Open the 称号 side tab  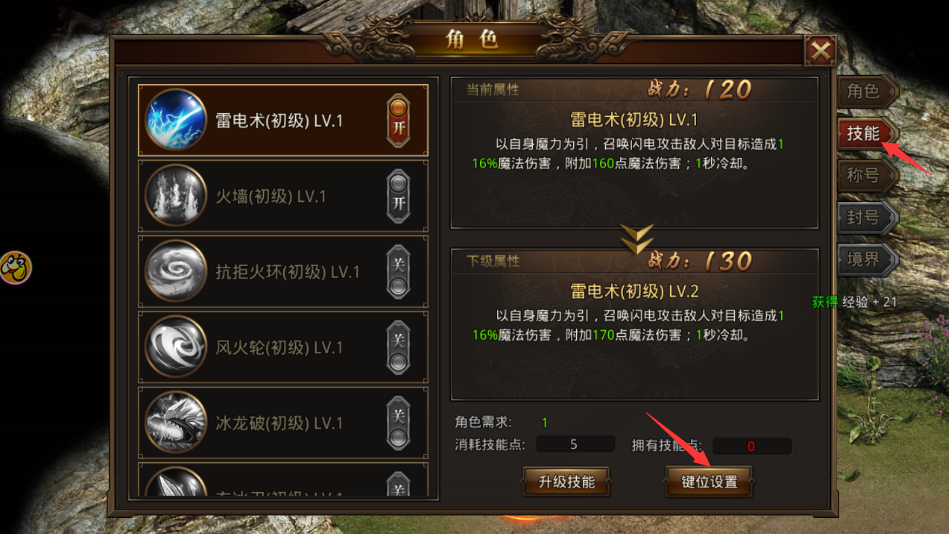click(x=866, y=176)
